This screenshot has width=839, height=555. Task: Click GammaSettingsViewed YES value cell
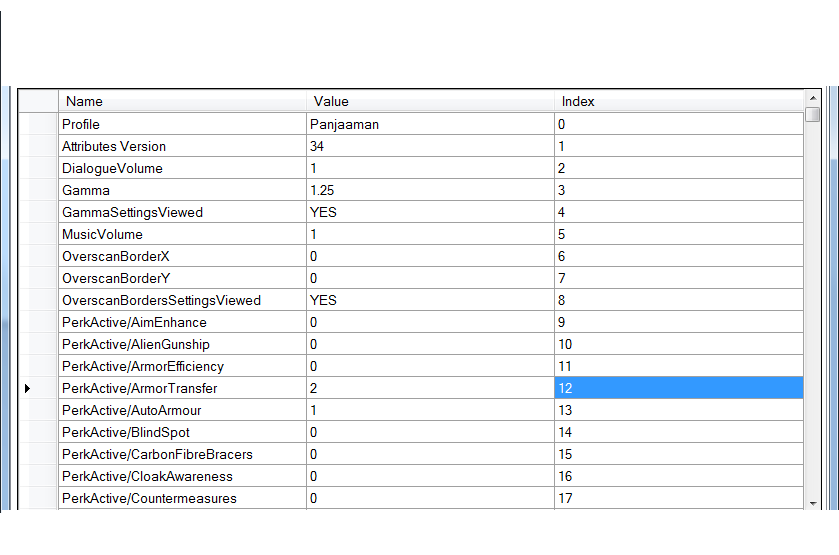[430, 212]
